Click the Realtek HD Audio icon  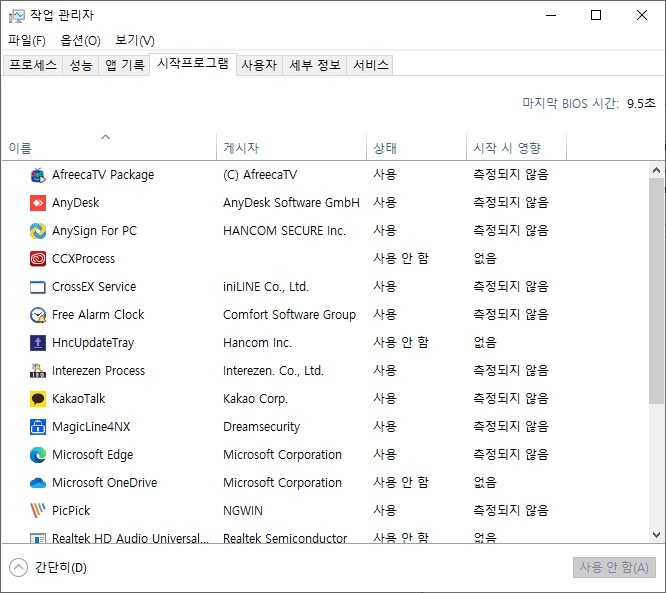[x=38, y=538]
